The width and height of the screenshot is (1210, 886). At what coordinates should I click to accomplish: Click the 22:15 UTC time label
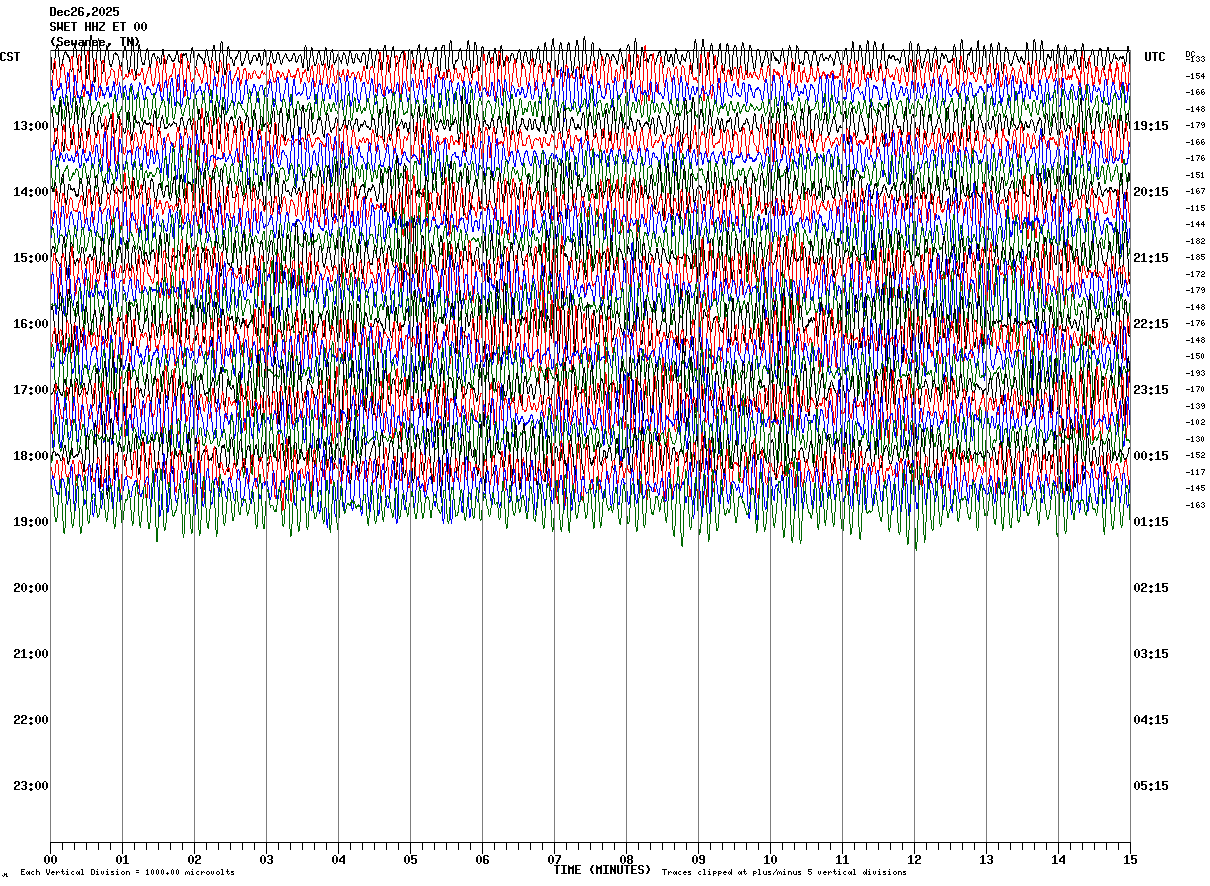[1150, 324]
